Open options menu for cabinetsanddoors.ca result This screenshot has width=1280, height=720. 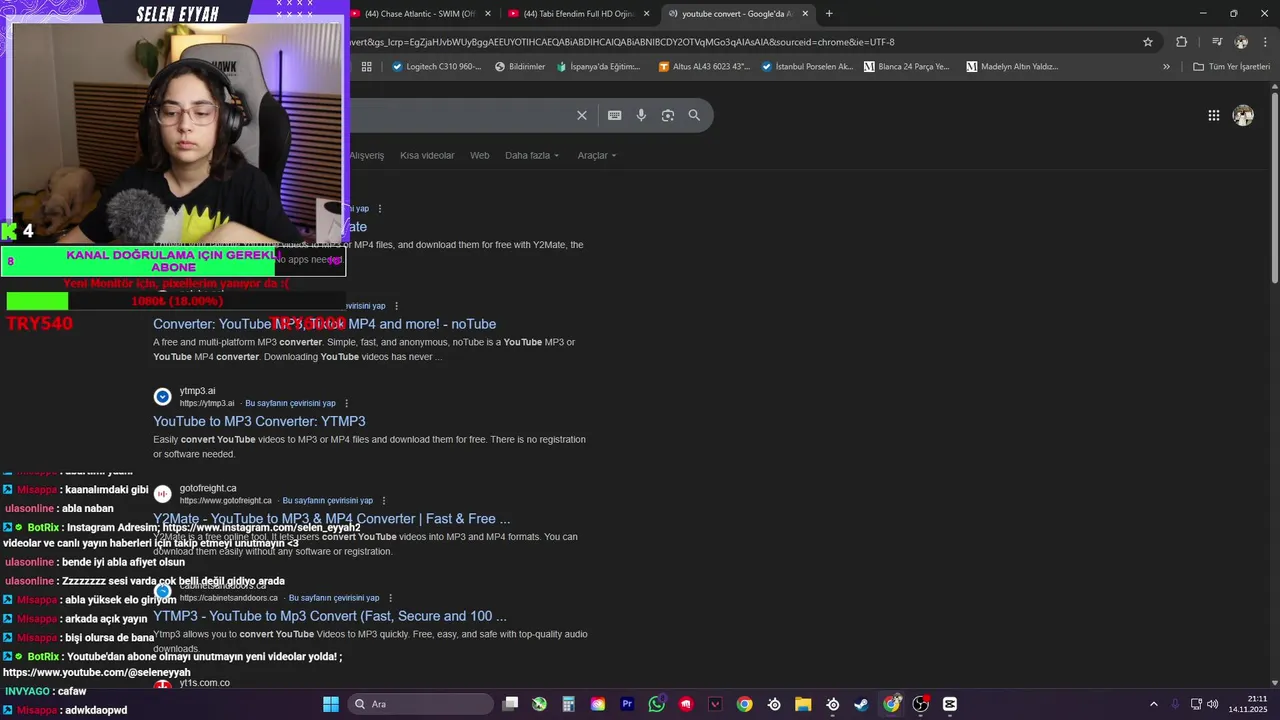[x=390, y=598]
